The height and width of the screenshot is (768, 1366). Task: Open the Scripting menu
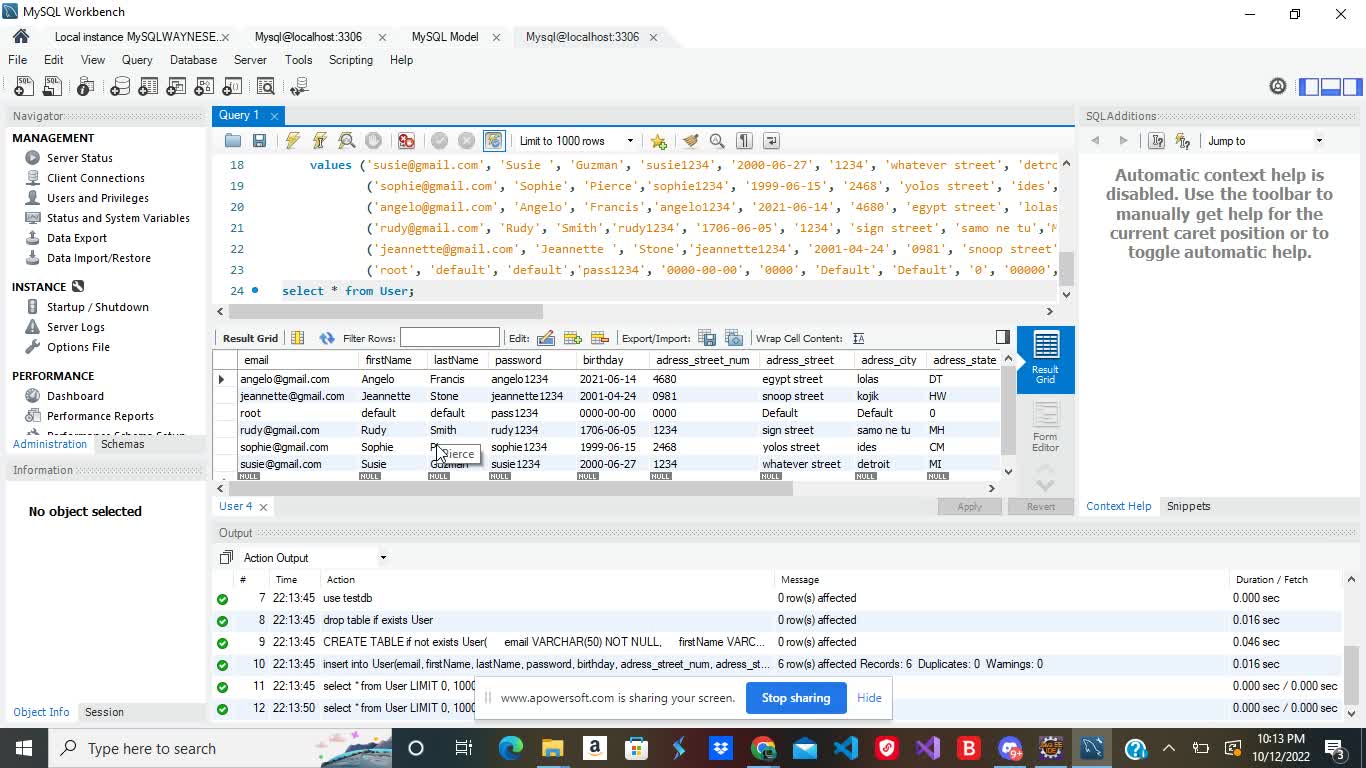point(350,60)
